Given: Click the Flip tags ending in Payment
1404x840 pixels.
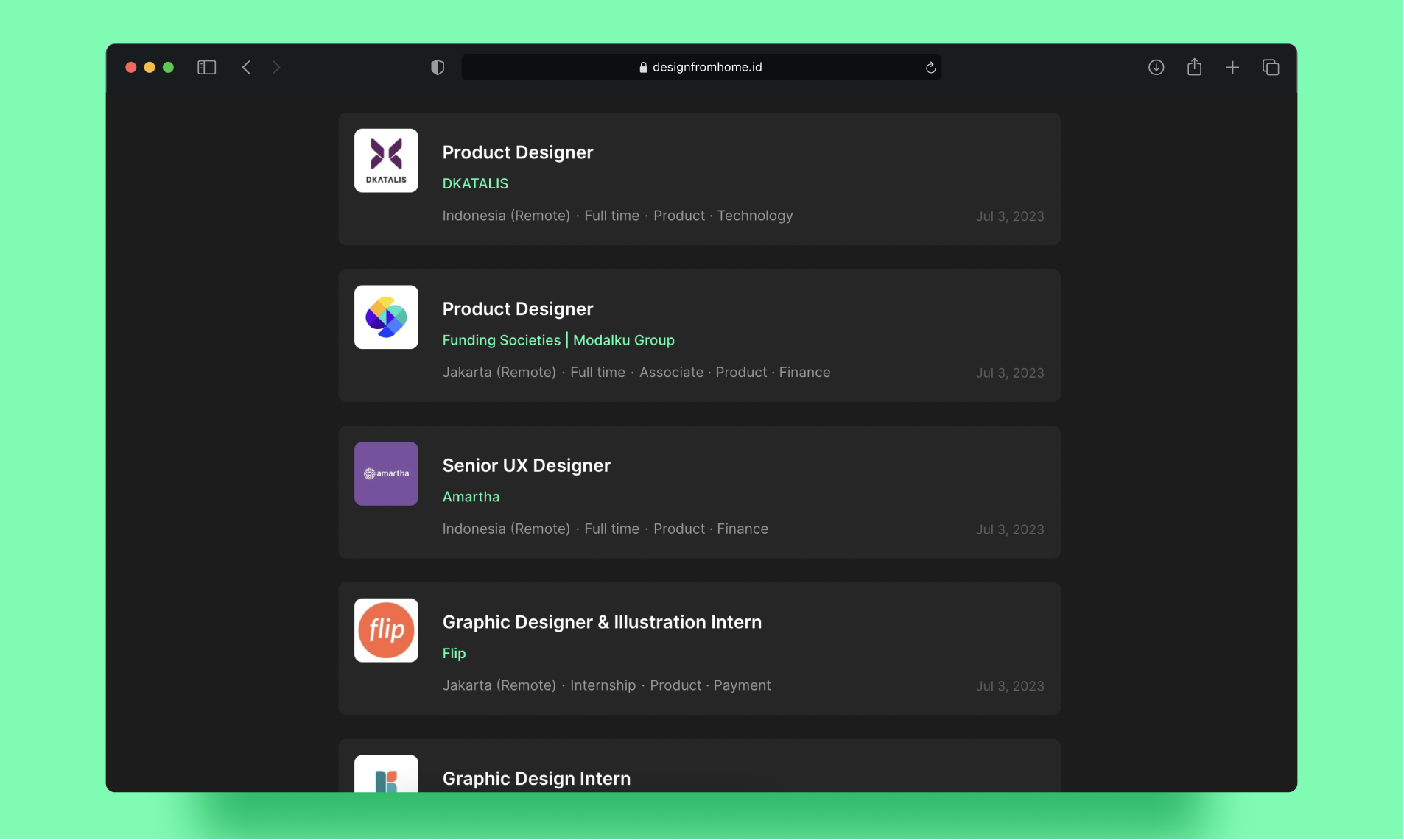Looking at the screenshot, I should 606,685.
